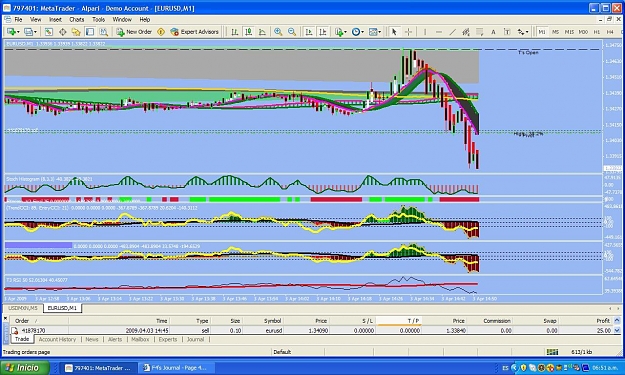Image resolution: width=625 pixels, height=375 pixels.
Task: Switch to M5 timeframe
Action: pos(555,32)
